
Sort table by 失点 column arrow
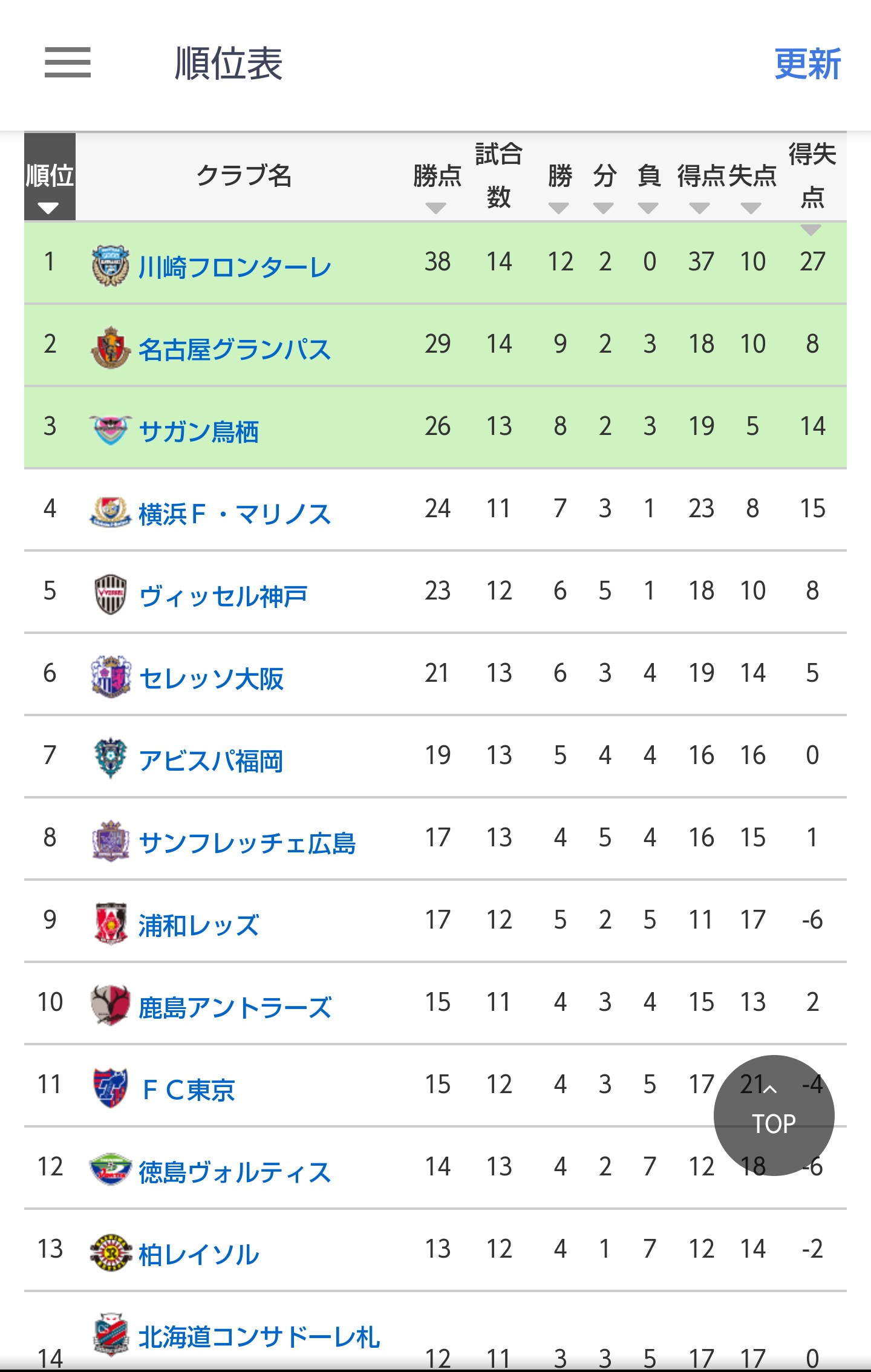pos(751,208)
